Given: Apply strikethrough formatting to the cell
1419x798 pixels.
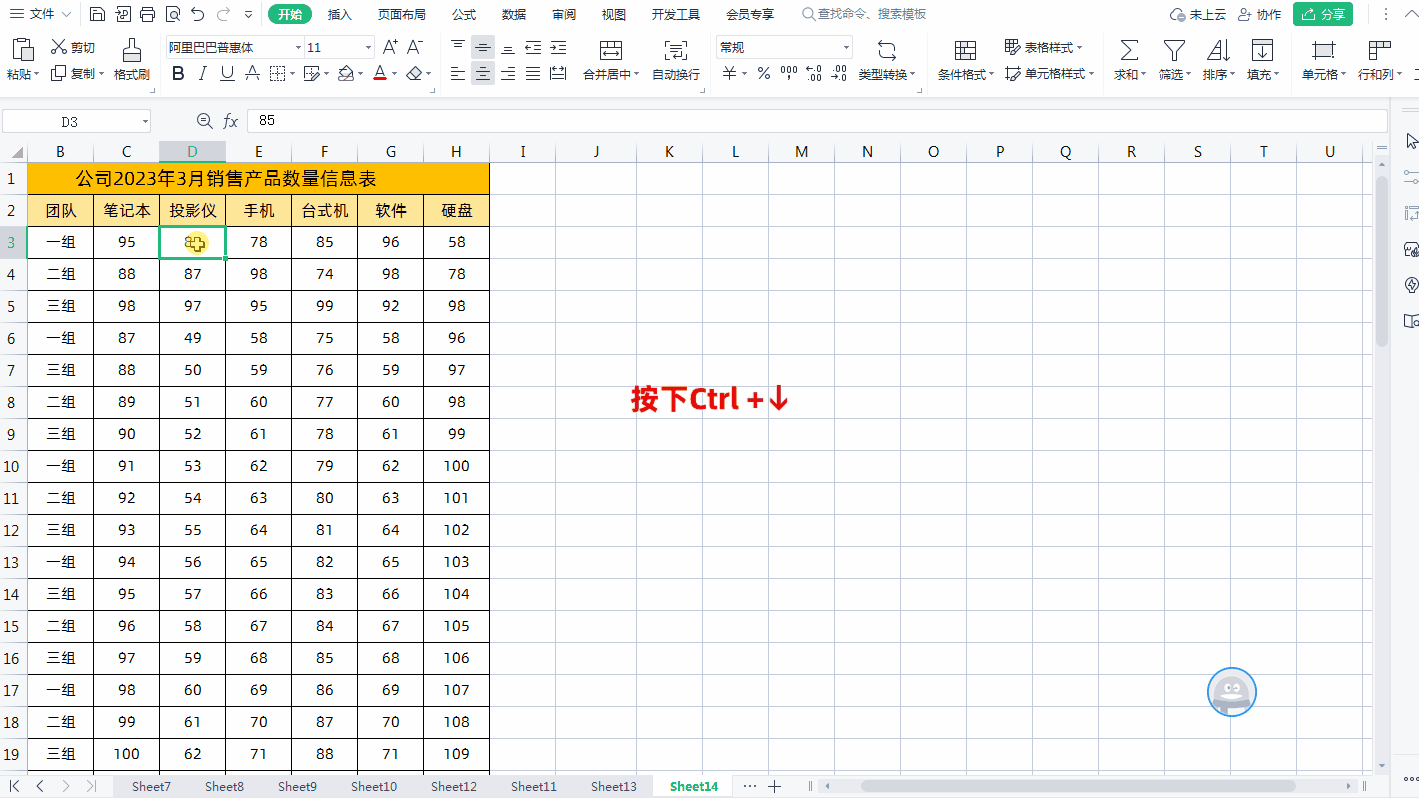Looking at the screenshot, I should (x=252, y=73).
